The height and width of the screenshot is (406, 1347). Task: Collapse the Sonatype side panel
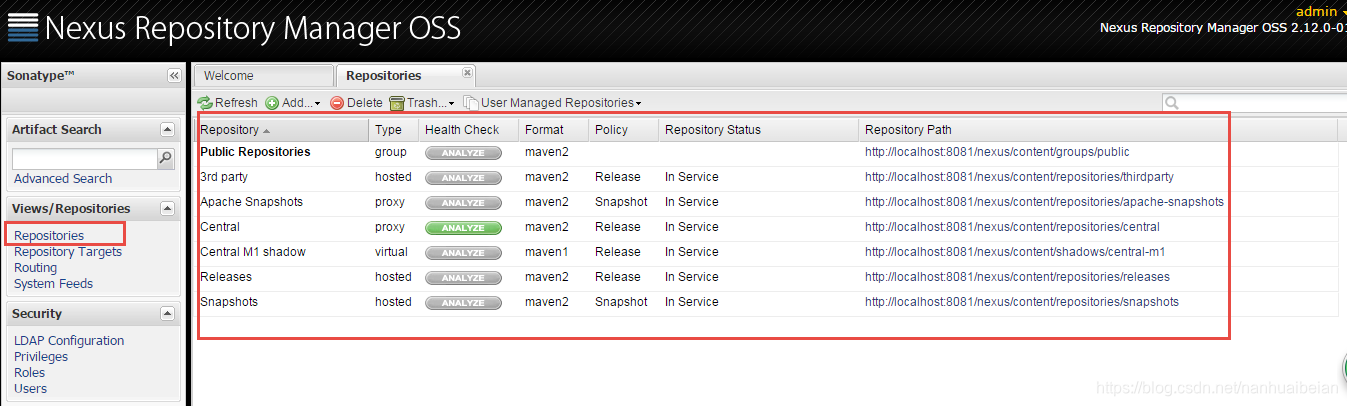coord(174,76)
